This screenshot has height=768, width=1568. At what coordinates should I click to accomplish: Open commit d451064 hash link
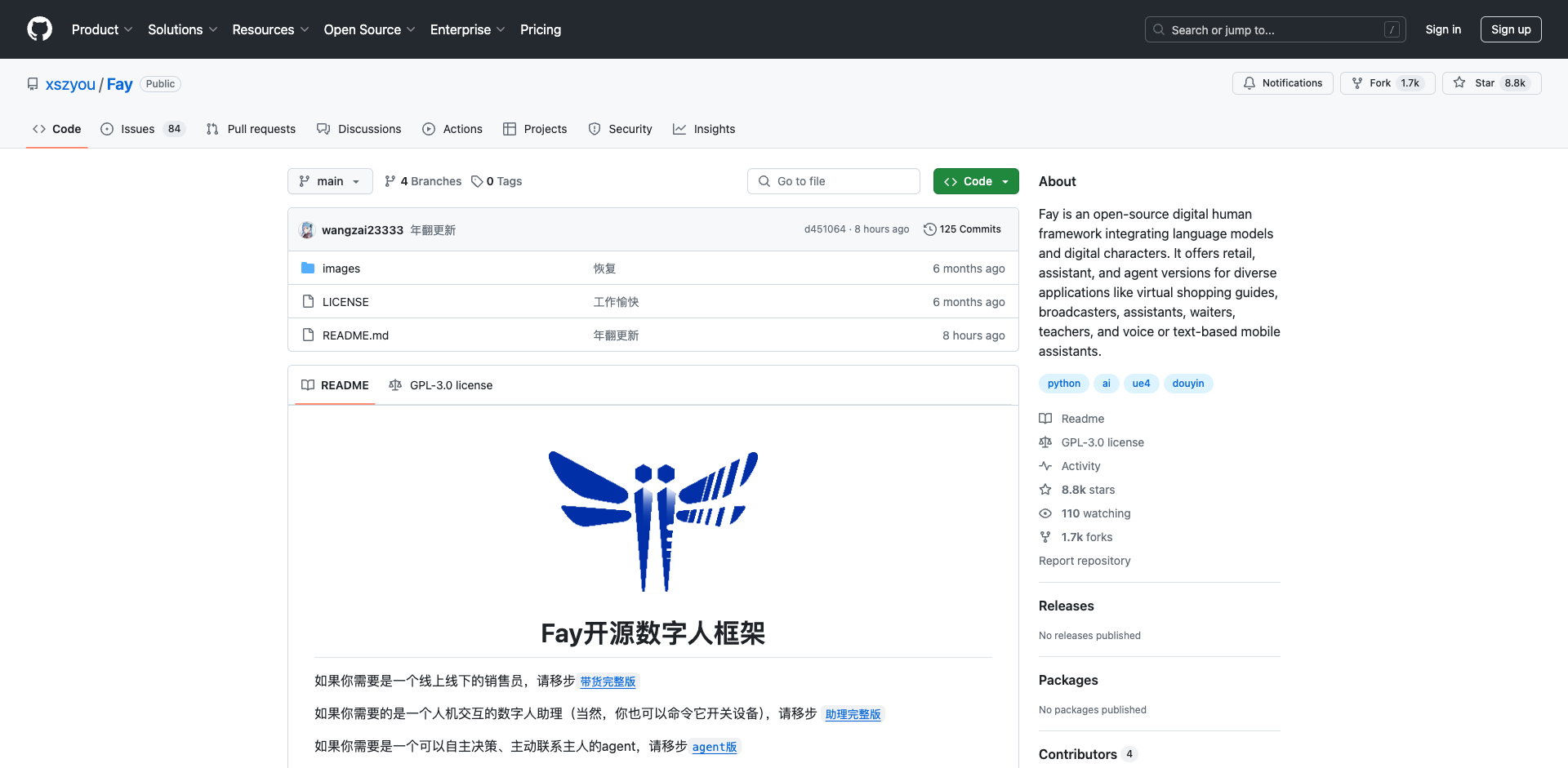pyautogui.click(x=825, y=229)
